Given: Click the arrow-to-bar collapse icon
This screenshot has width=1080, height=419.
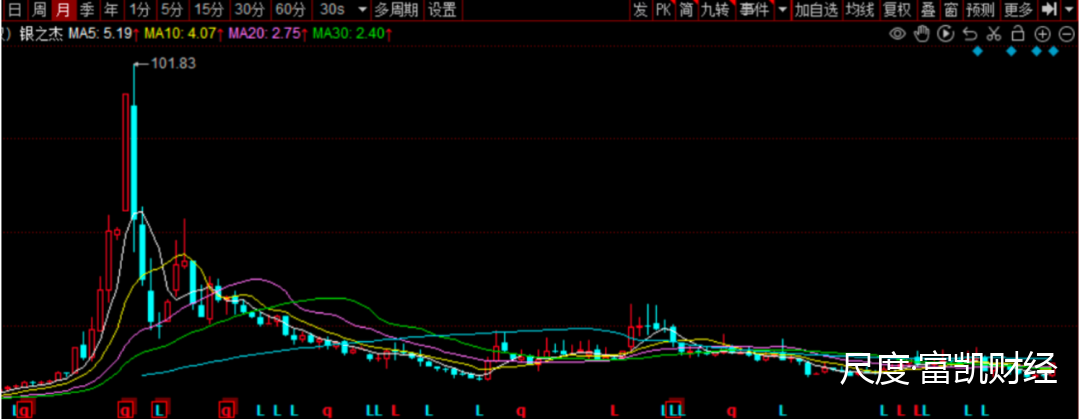Looking at the screenshot, I should click(1049, 10).
